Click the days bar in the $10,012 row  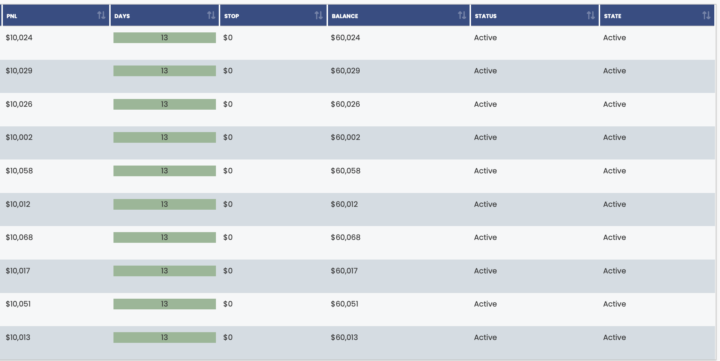164,204
